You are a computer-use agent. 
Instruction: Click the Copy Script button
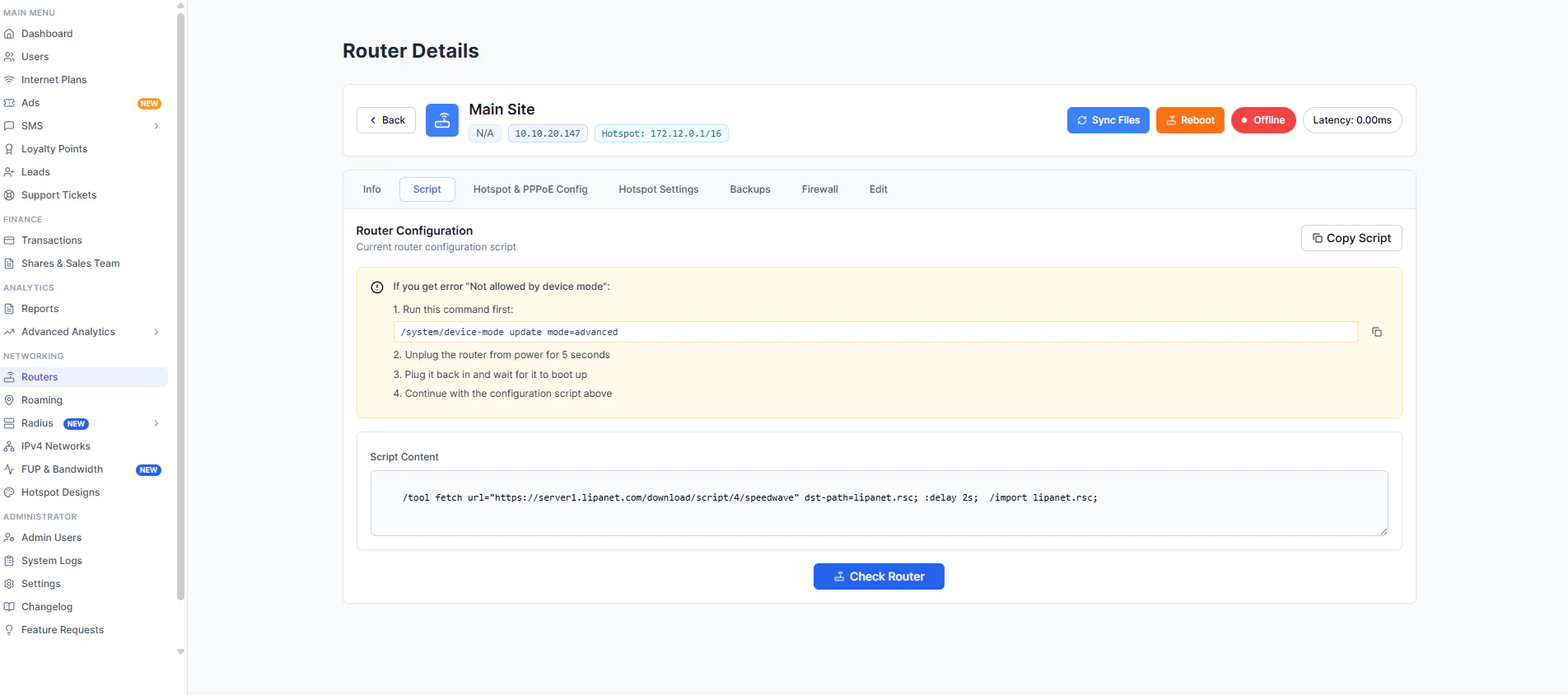[x=1351, y=238]
